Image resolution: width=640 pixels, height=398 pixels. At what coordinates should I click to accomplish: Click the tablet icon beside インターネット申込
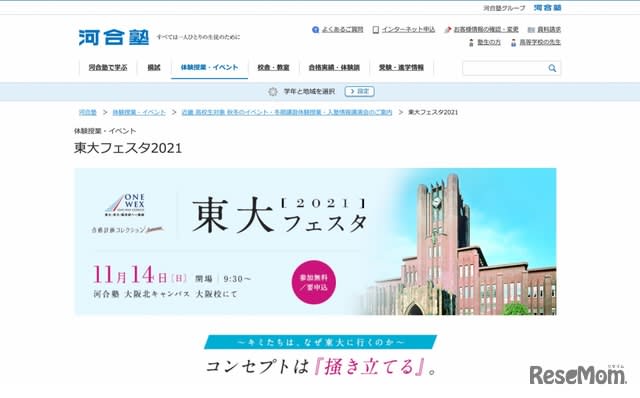pos(376,30)
